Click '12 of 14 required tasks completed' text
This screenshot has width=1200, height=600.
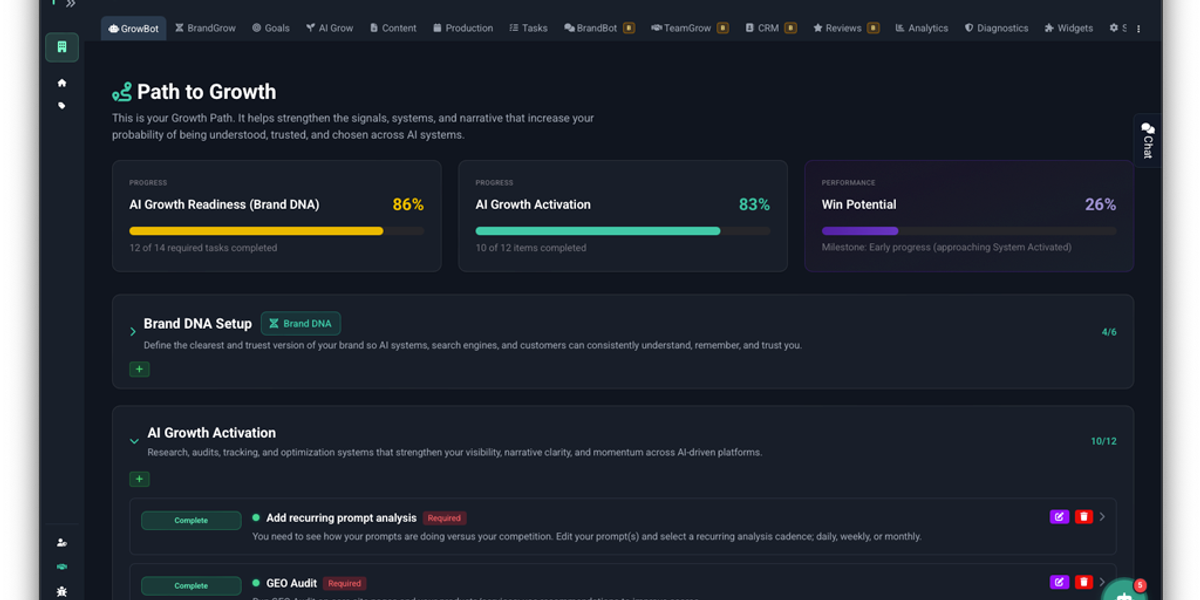pyautogui.click(x=203, y=248)
